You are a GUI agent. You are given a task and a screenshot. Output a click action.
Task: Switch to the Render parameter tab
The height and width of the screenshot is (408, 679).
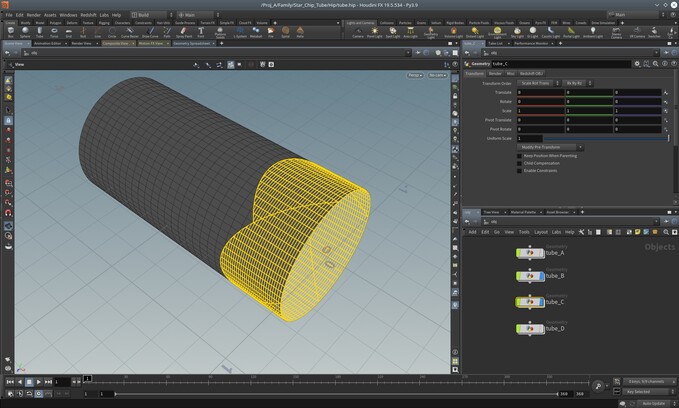pos(495,74)
